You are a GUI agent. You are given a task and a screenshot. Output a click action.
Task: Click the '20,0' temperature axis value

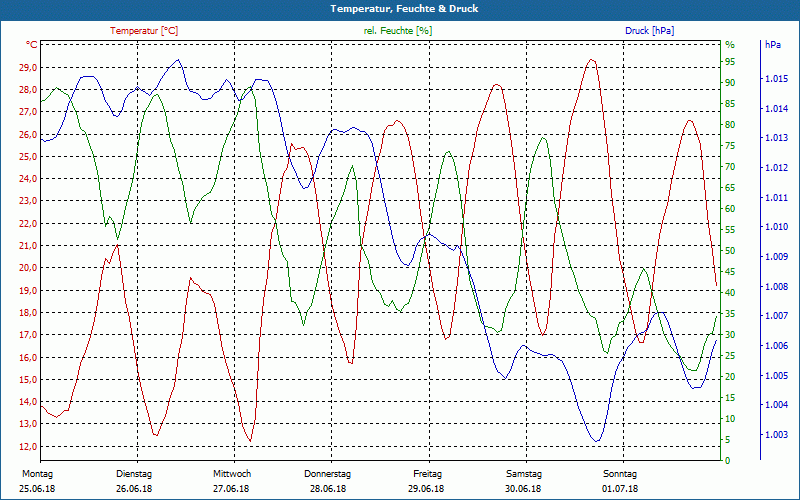29,268
